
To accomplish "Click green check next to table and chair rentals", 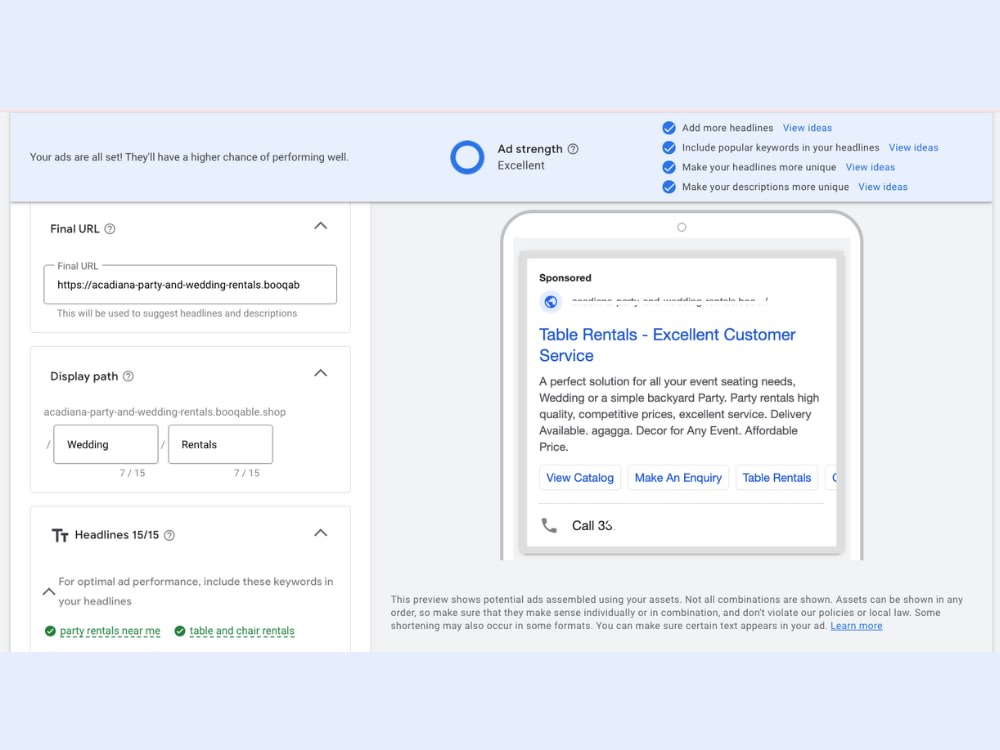I will click(x=180, y=631).
